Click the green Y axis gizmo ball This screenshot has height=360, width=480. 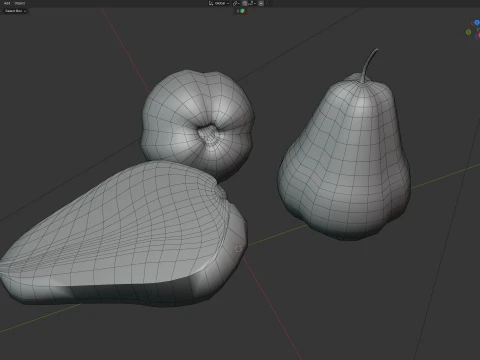point(468,32)
